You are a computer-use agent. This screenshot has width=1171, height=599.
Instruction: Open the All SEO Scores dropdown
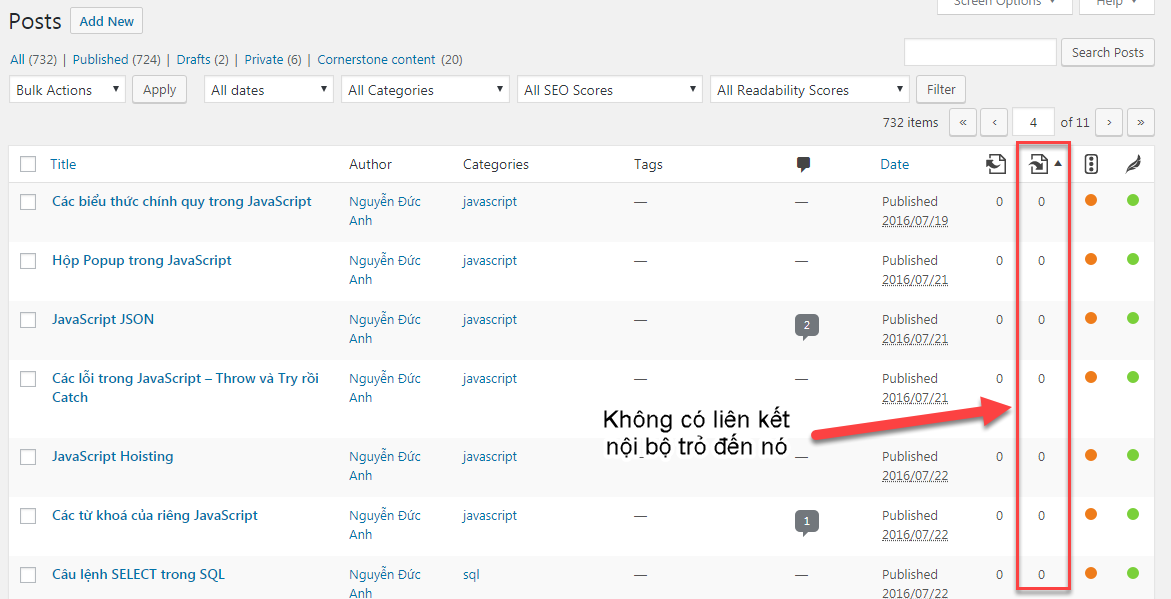(609, 90)
